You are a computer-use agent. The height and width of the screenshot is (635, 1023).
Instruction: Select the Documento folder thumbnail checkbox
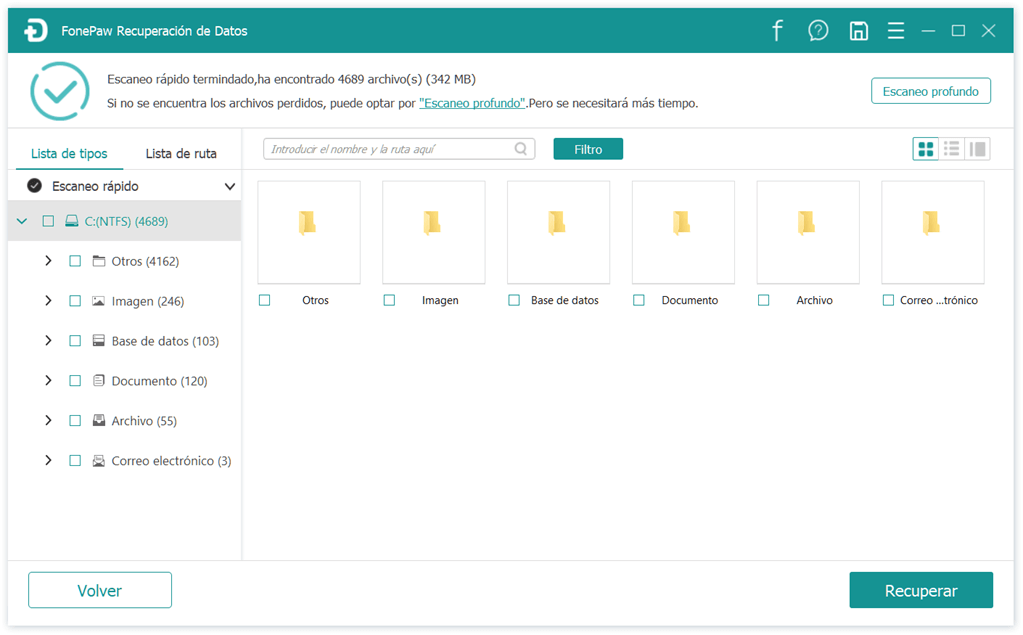coord(639,300)
